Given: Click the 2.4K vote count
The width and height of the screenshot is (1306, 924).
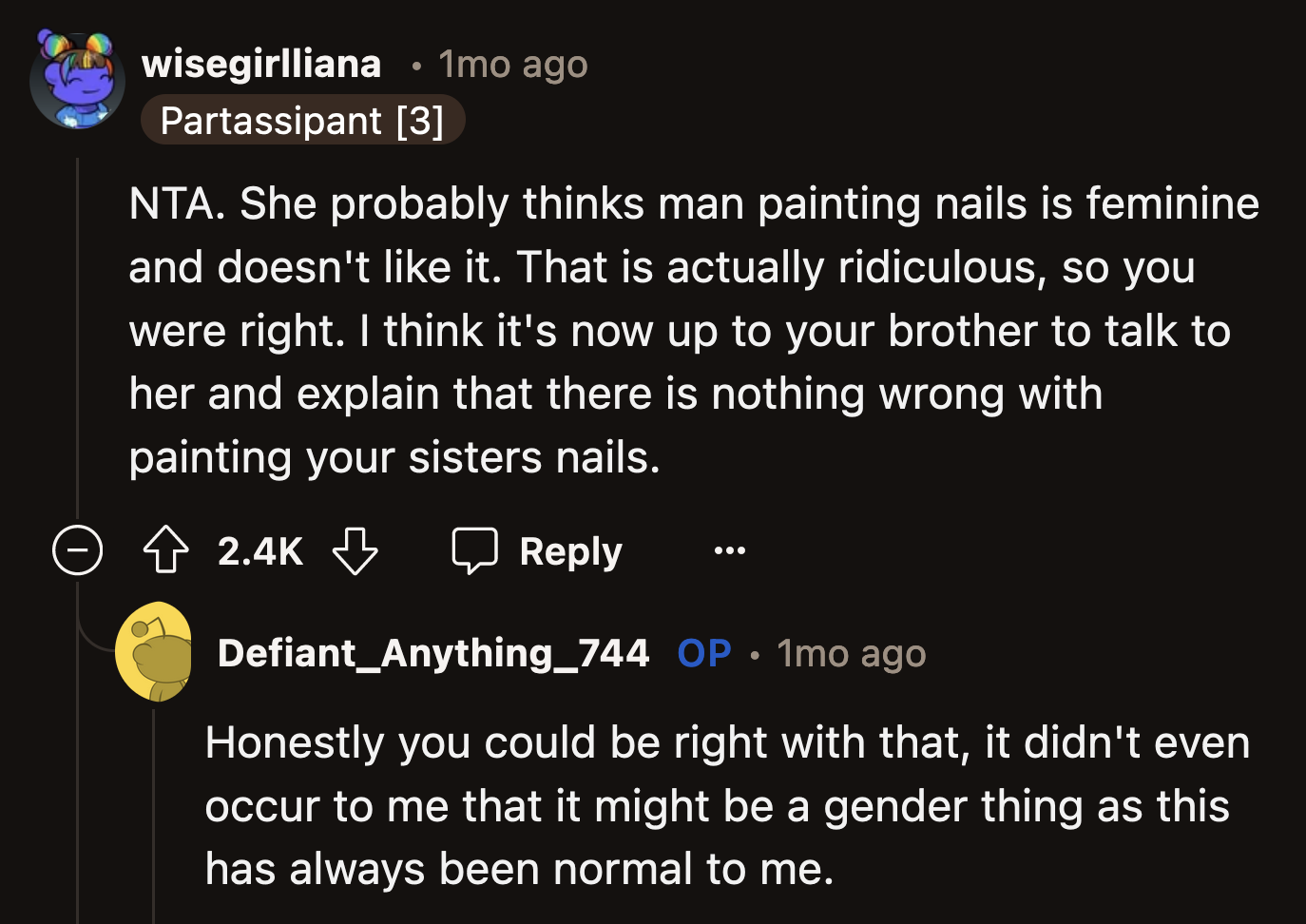Looking at the screenshot, I should click(259, 550).
